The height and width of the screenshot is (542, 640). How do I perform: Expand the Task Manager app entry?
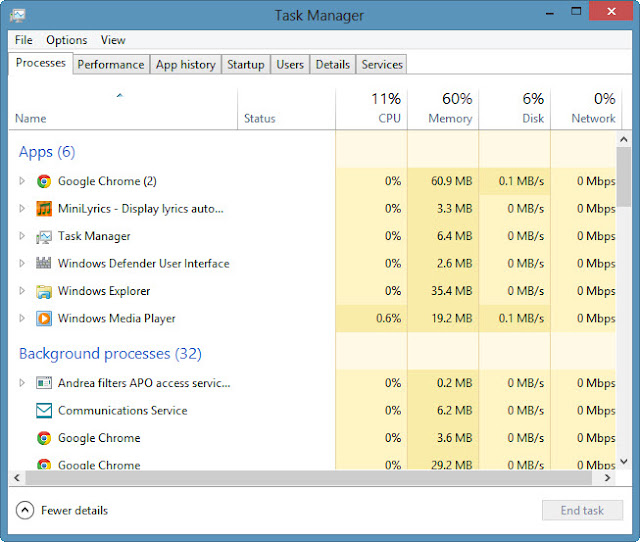click(22, 236)
